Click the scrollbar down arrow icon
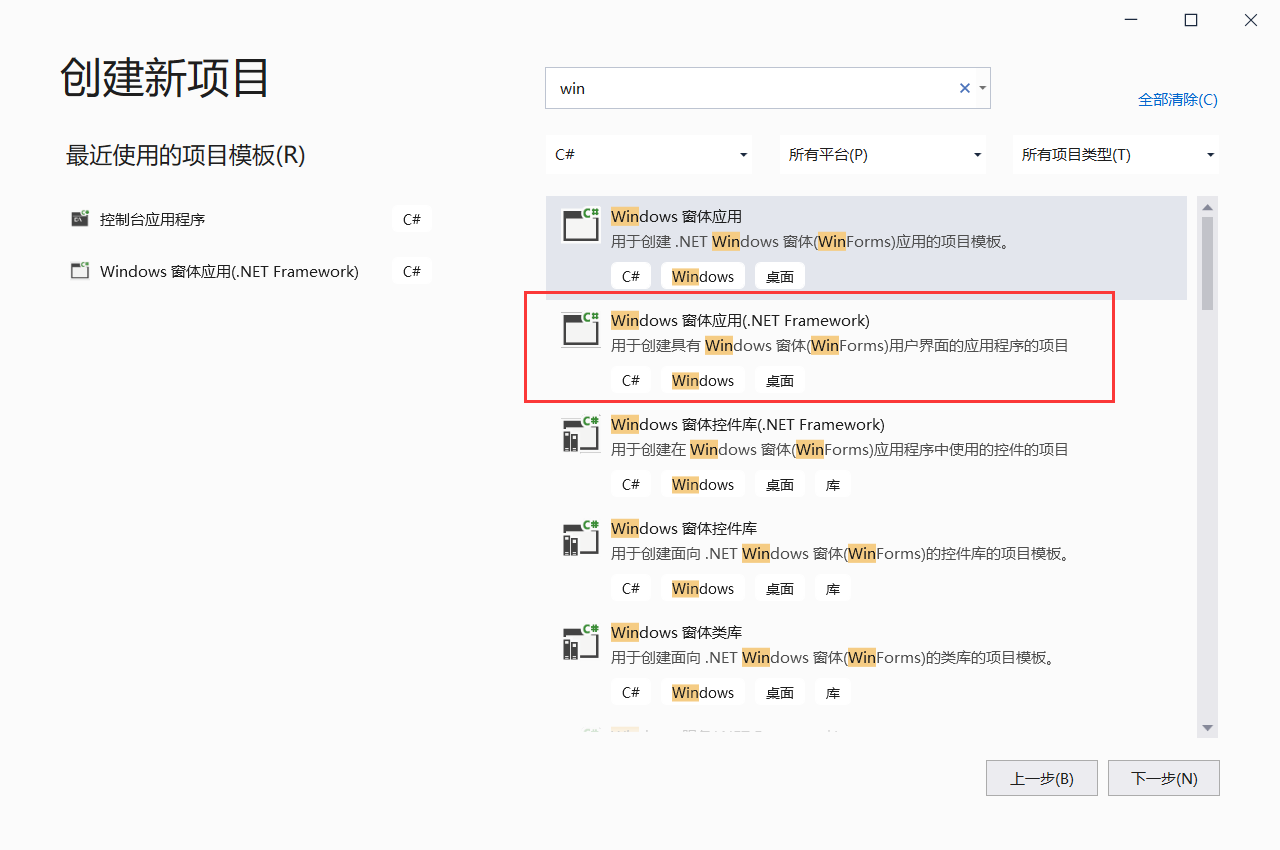The image size is (1280, 850). (1207, 729)
